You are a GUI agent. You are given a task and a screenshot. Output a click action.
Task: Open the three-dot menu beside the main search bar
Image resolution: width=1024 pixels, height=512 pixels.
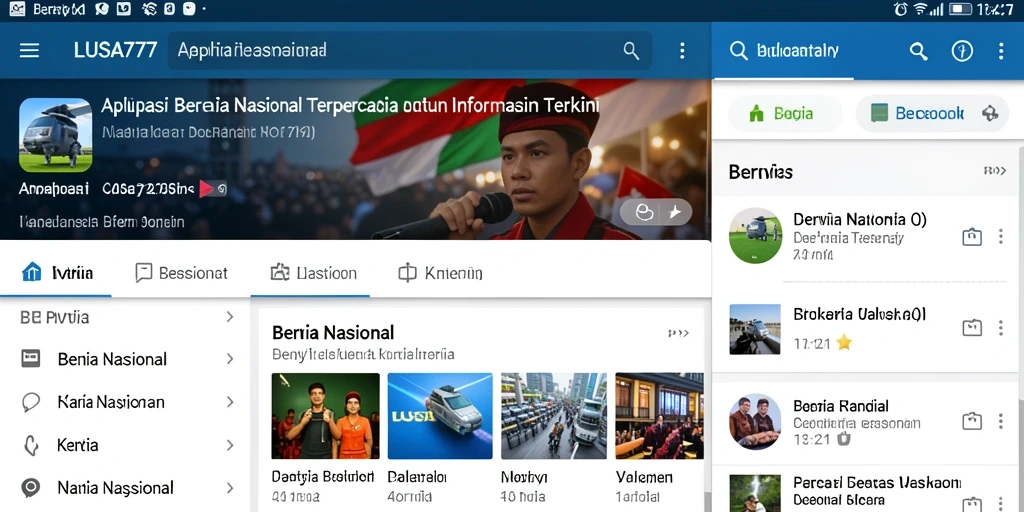pyautogui.click(x=682, y=50)
